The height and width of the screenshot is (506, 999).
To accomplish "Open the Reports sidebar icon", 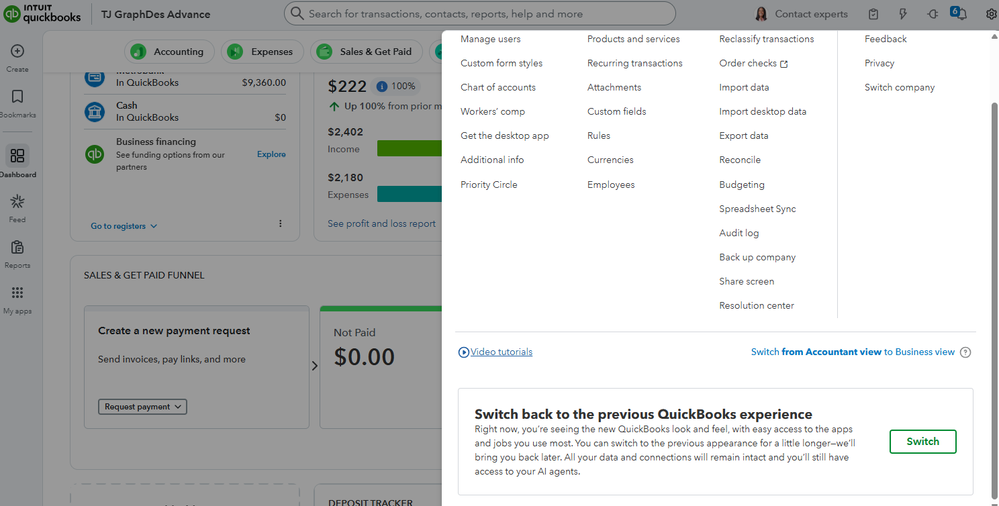I will coord(17,247).
